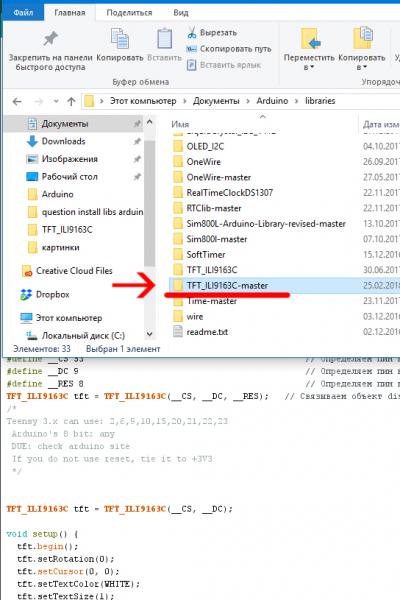This screenshot has width=400, height=600.
Task: Select Dropbox in the navigation pane
Action: coord(52,294)
